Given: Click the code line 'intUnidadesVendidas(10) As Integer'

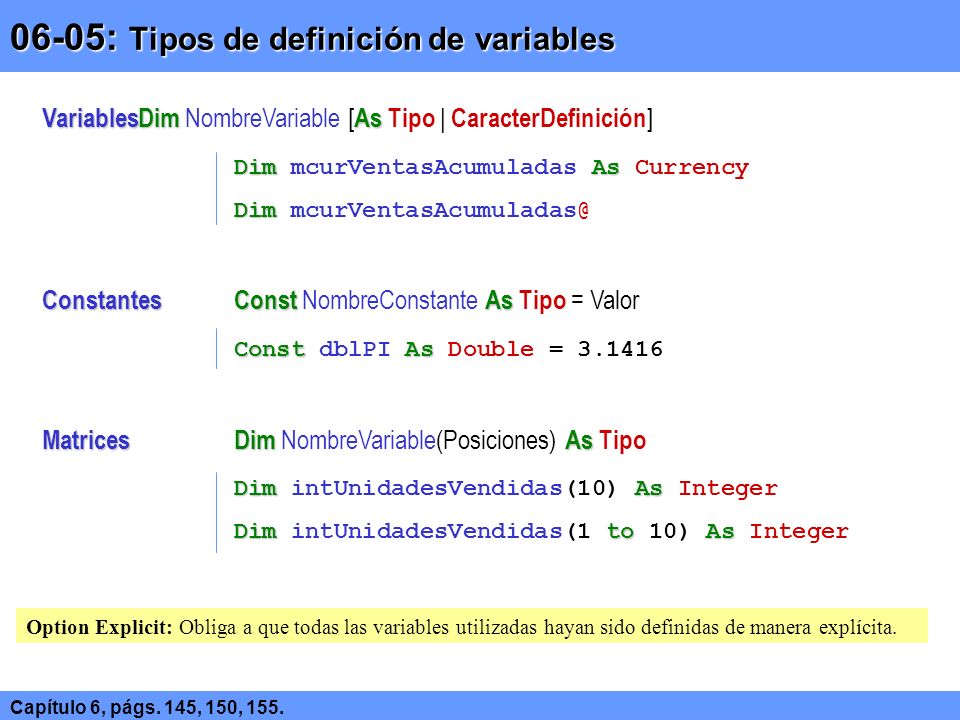Looking at the screenshot, I should point(506,488).
